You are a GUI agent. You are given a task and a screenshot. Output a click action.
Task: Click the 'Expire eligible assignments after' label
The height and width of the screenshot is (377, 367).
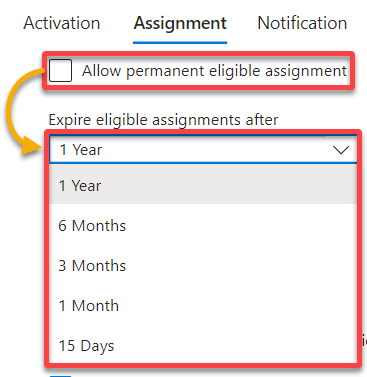coord(163,120)
